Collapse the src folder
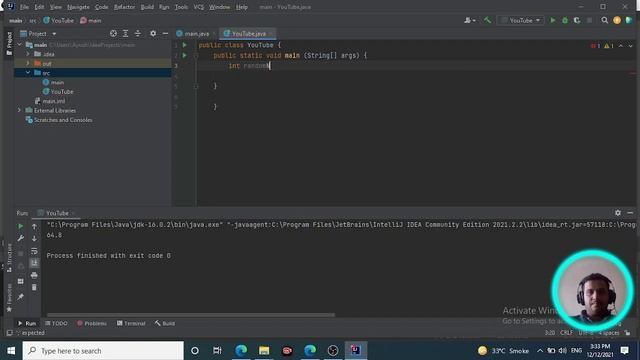Screen dimensions: 640x360 click(x=28, y=73)
